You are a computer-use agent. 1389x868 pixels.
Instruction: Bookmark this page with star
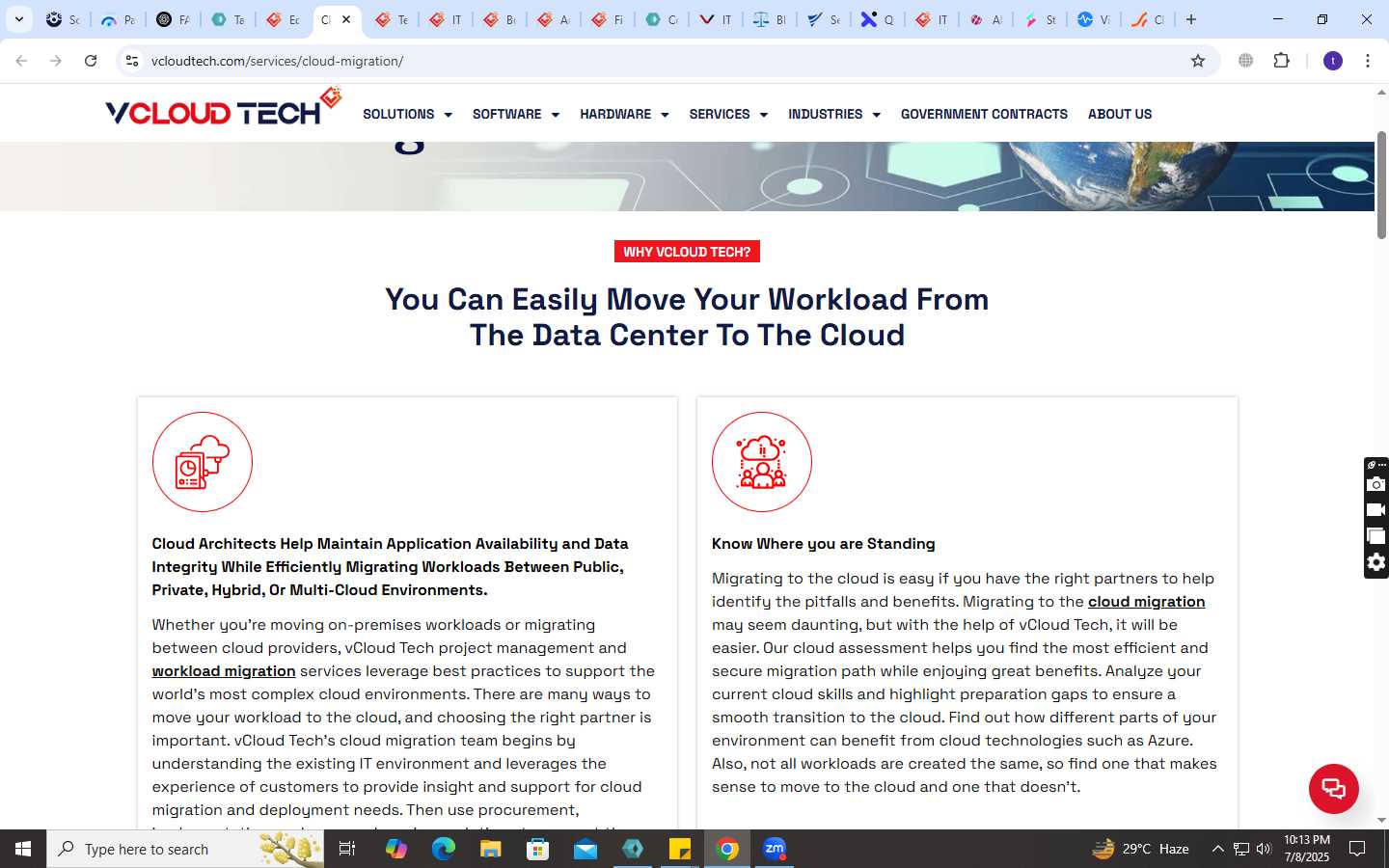click(x=1198, y=61)
